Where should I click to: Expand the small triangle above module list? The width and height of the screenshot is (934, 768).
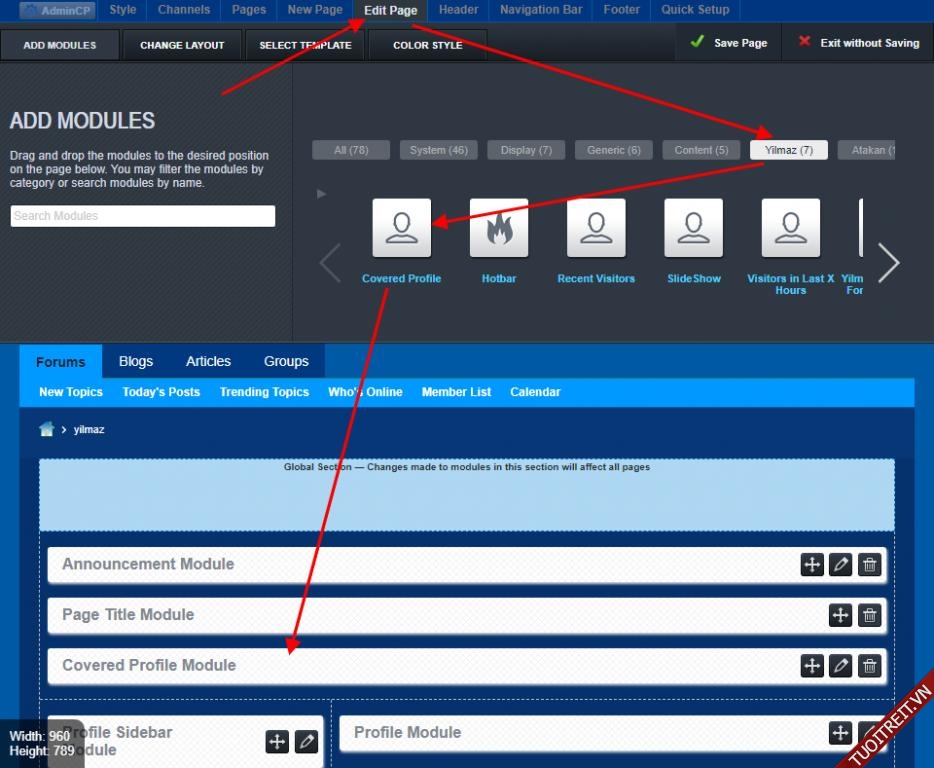click(x=321, y=193)
